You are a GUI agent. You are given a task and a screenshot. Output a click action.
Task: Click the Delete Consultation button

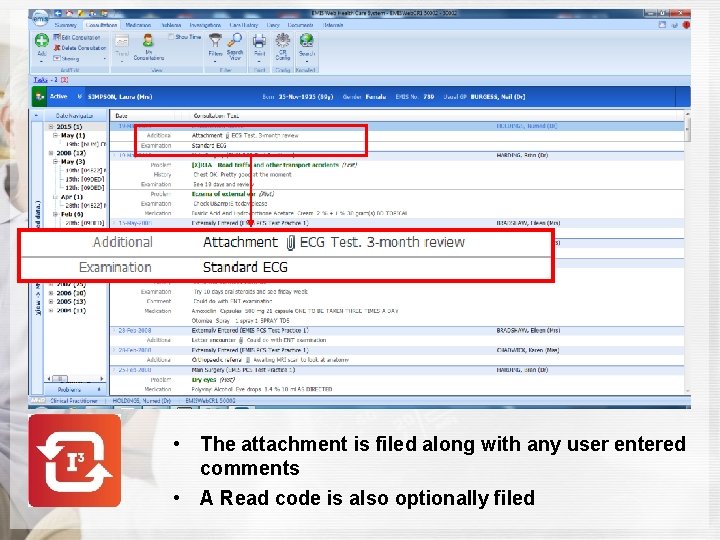point(80,48)
